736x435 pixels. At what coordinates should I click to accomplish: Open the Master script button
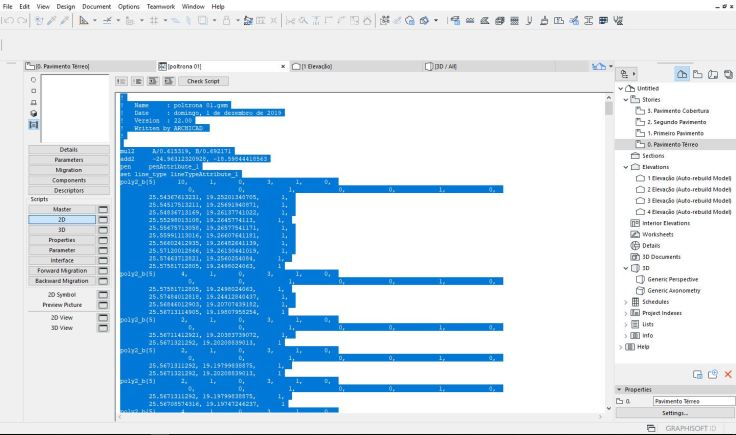62,209
